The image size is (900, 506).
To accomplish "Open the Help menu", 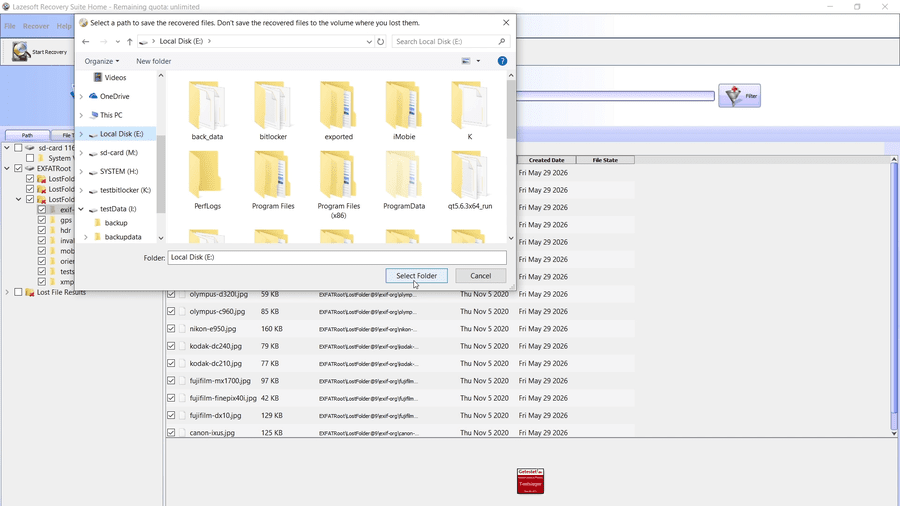I will click(64, 26).
